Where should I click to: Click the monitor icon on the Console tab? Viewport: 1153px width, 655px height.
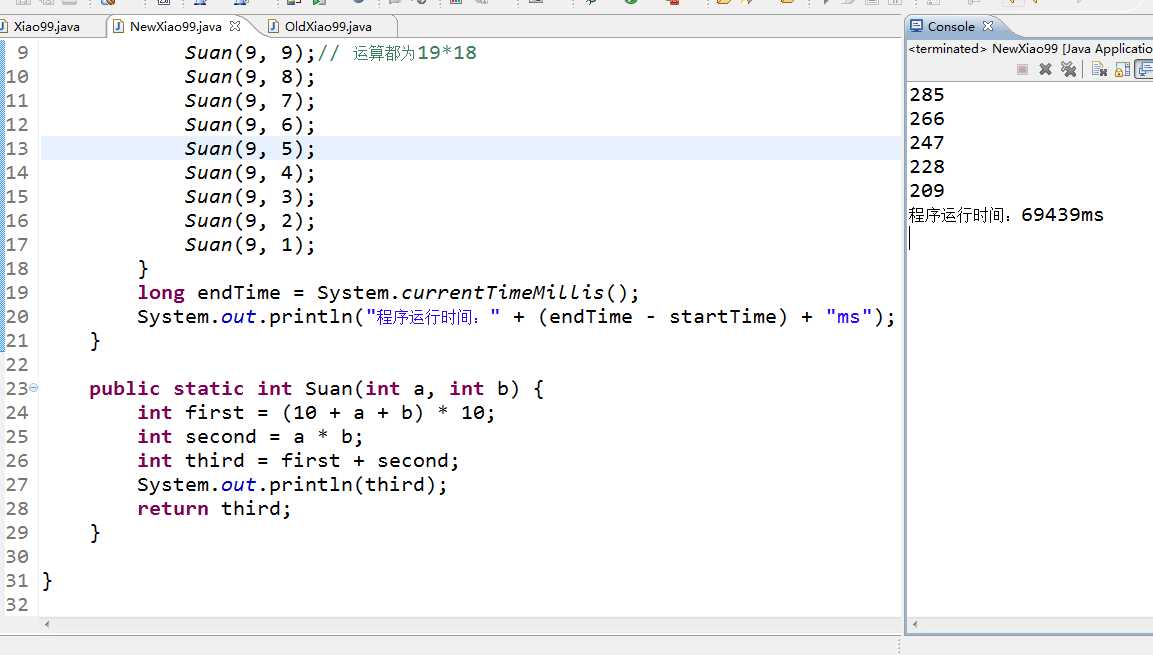916,26
